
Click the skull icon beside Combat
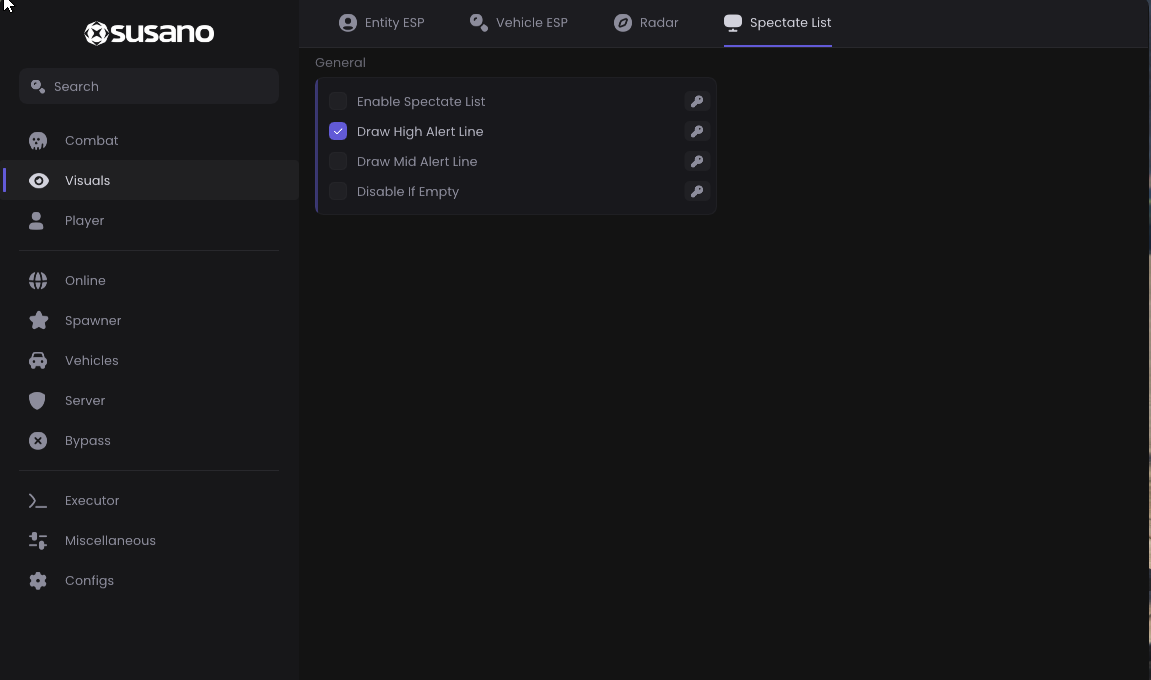pyautogui.click(x=38, y=140)
